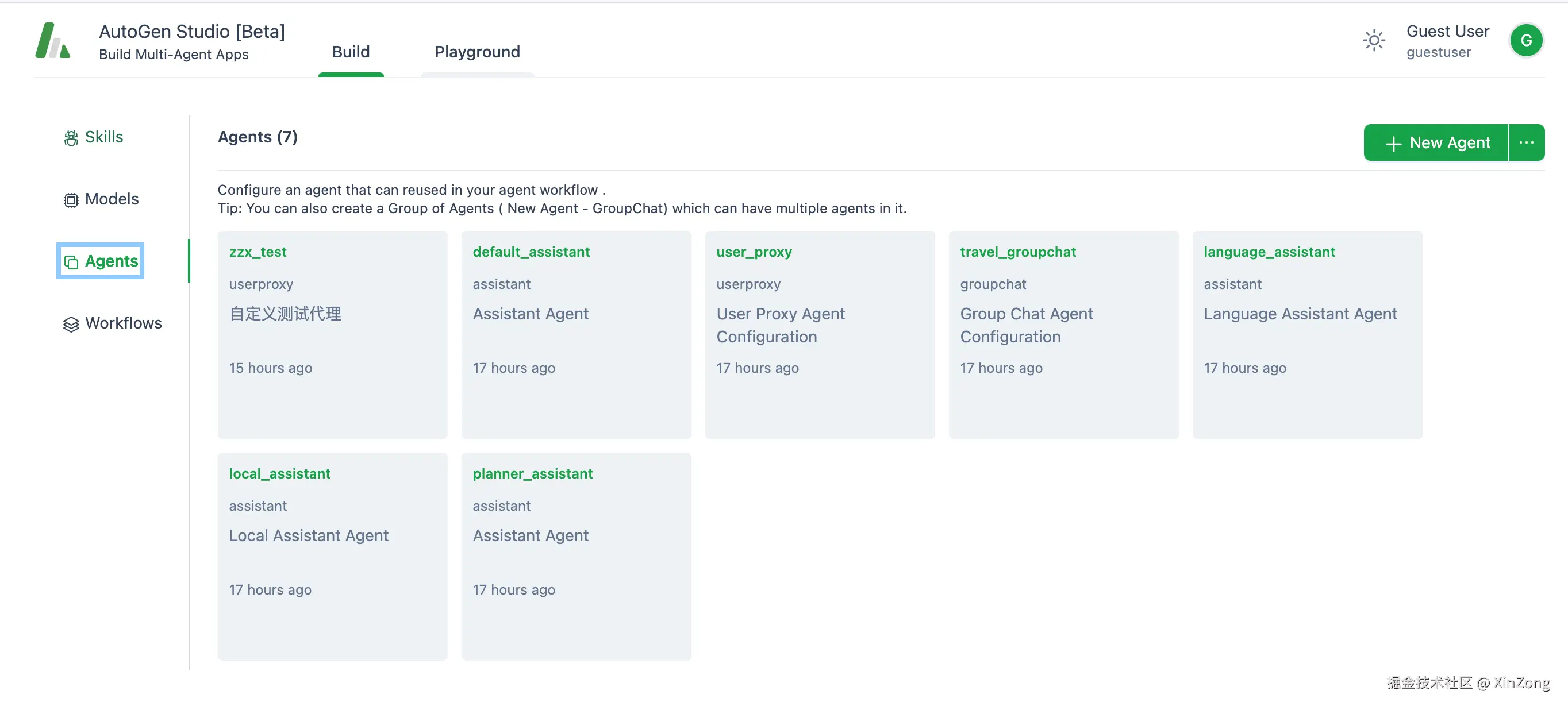Open the three-dots menu beside New Agent

coord(1526,142)
